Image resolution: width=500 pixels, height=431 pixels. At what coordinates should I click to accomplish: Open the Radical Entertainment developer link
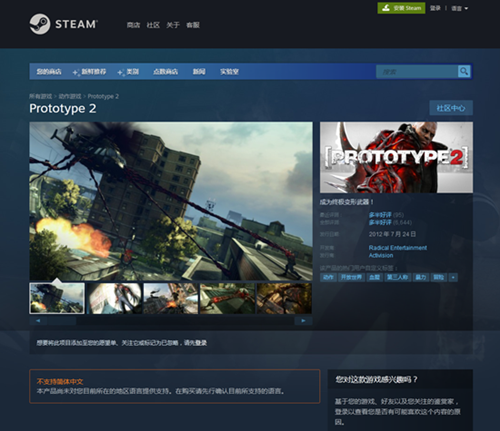[x=398, y=248]
